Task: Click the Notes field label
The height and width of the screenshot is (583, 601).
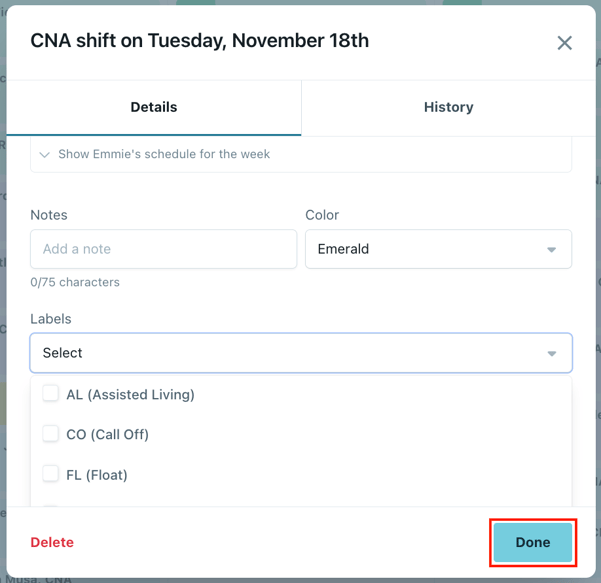Action: click(49, 215)
